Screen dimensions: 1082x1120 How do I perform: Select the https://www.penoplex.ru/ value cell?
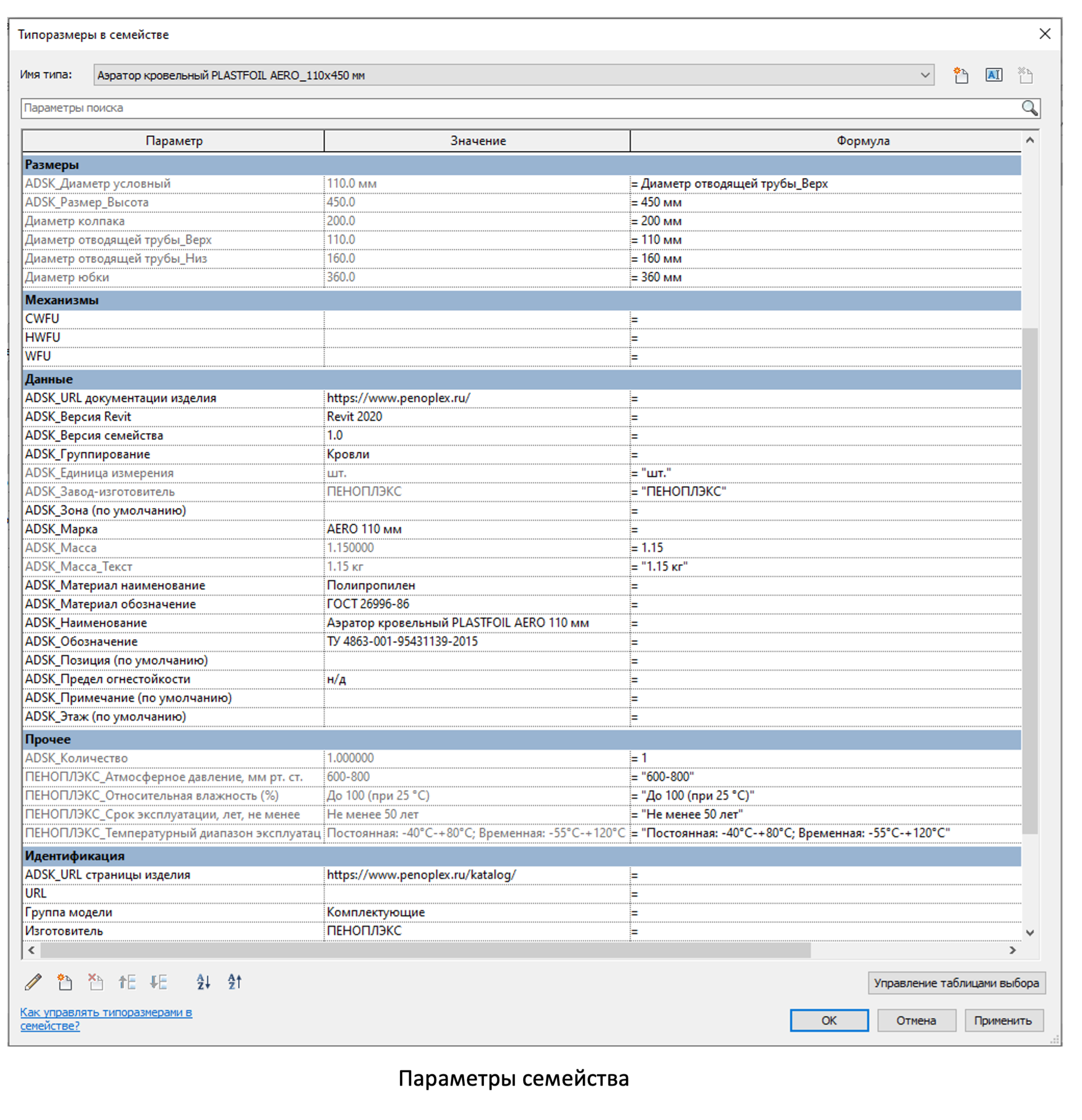click(x=477, y=398)
